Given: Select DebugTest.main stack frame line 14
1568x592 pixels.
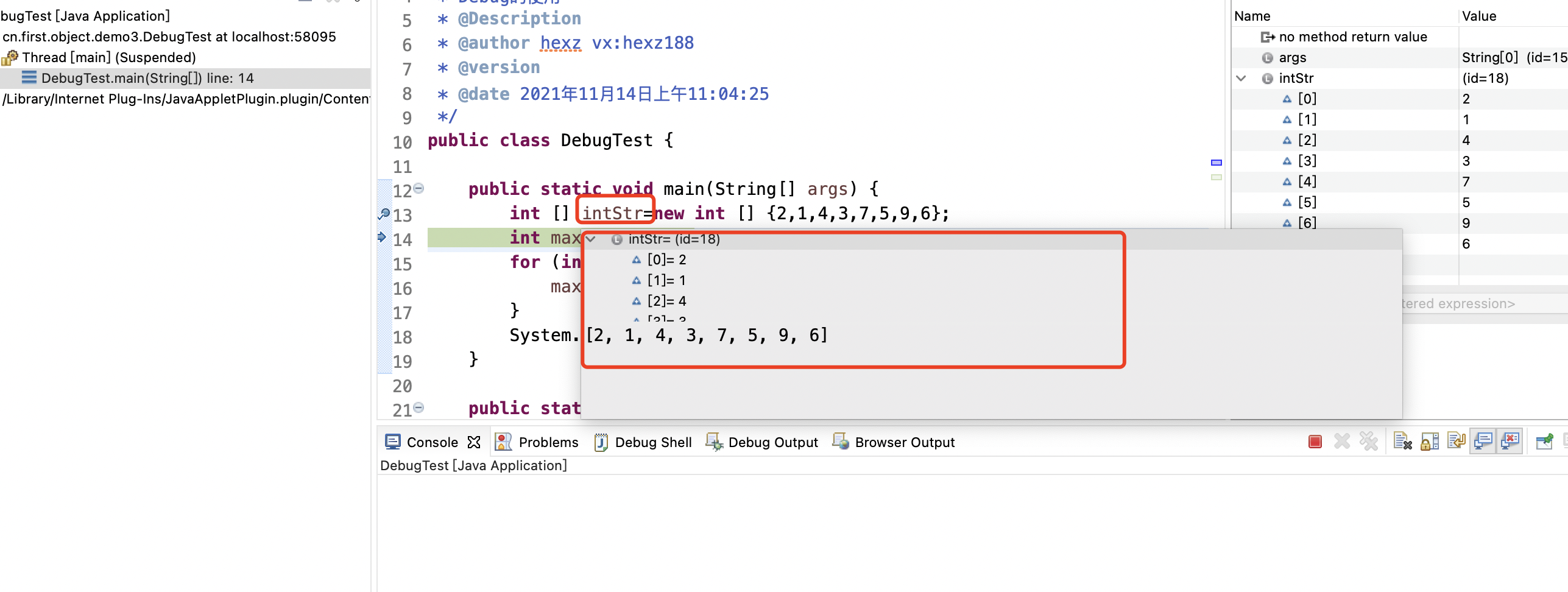Looking at the screenshot, I should [x=147, y=79].
